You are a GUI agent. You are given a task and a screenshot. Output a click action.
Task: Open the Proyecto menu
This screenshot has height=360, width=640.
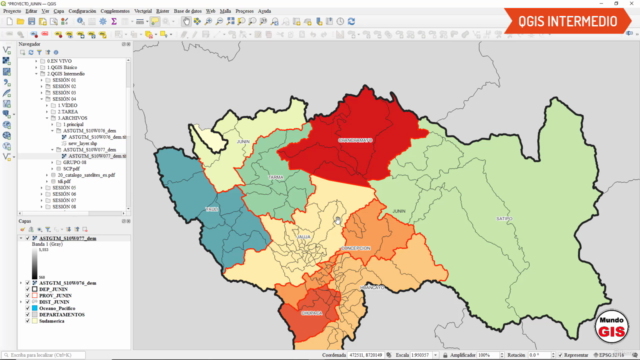click(x=12, y=11)
